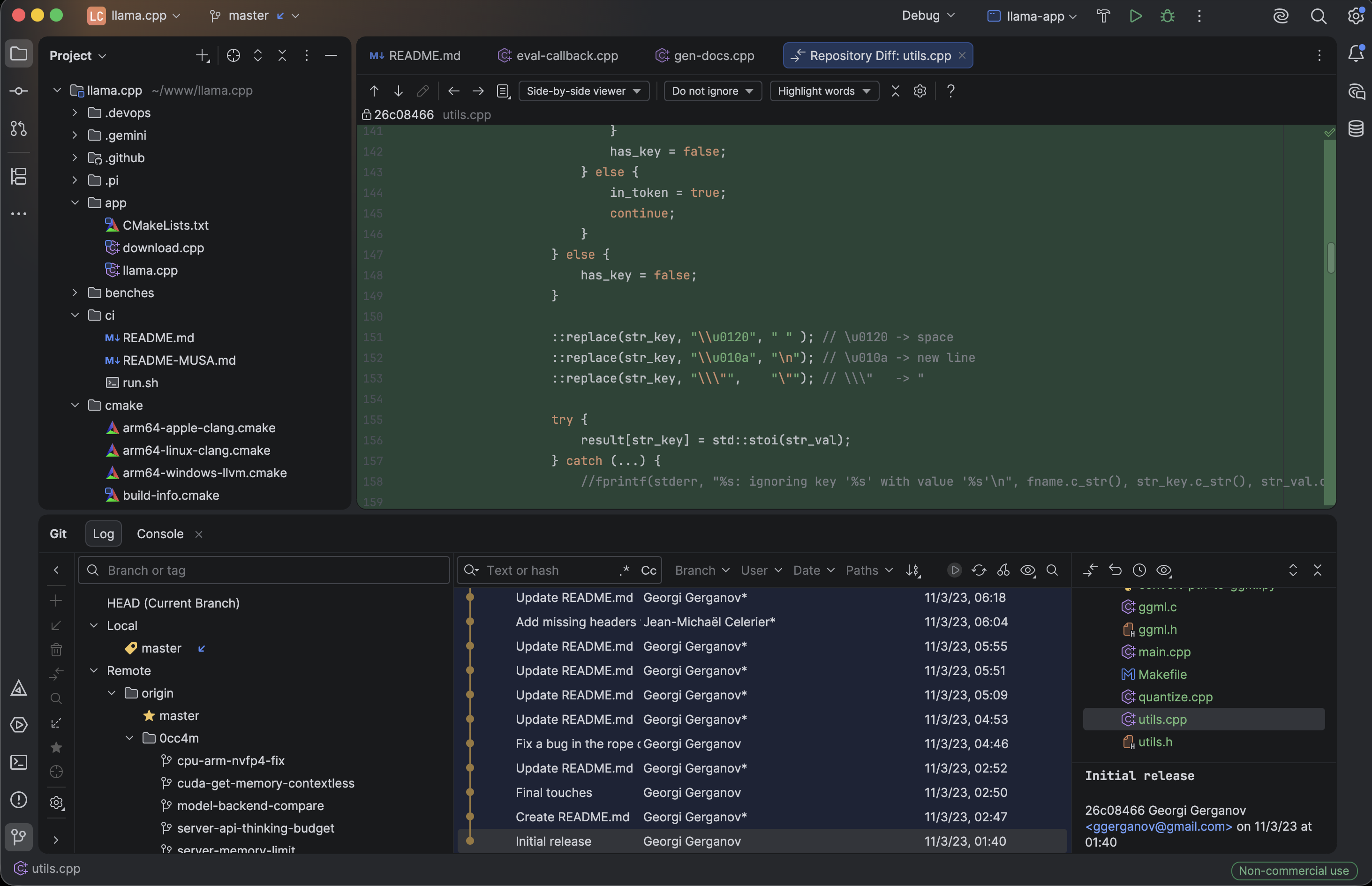Viewport: 1372px width, 886px height.
Task: Select the Initial release commit row
Action: pos(762,841)
